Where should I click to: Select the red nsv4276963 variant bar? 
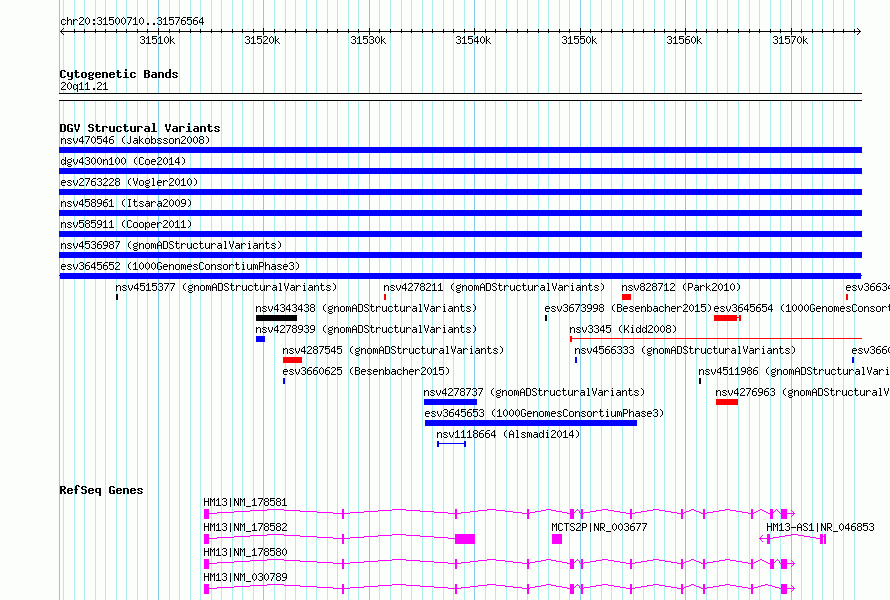[727, 402]
